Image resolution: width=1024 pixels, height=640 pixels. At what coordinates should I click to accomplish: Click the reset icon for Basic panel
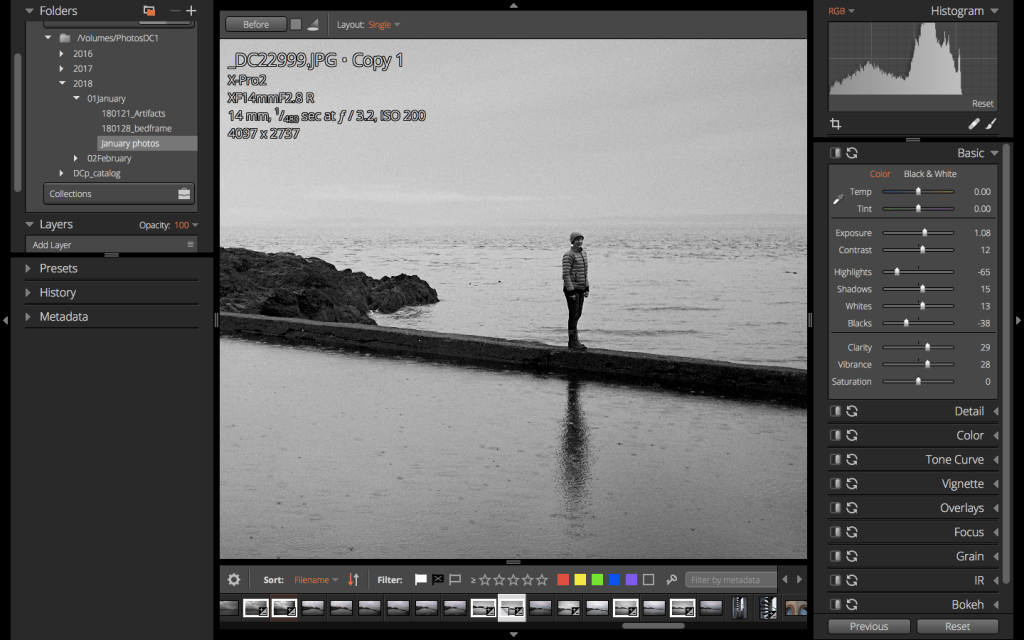pyautogui.click(x=852, y=153)
